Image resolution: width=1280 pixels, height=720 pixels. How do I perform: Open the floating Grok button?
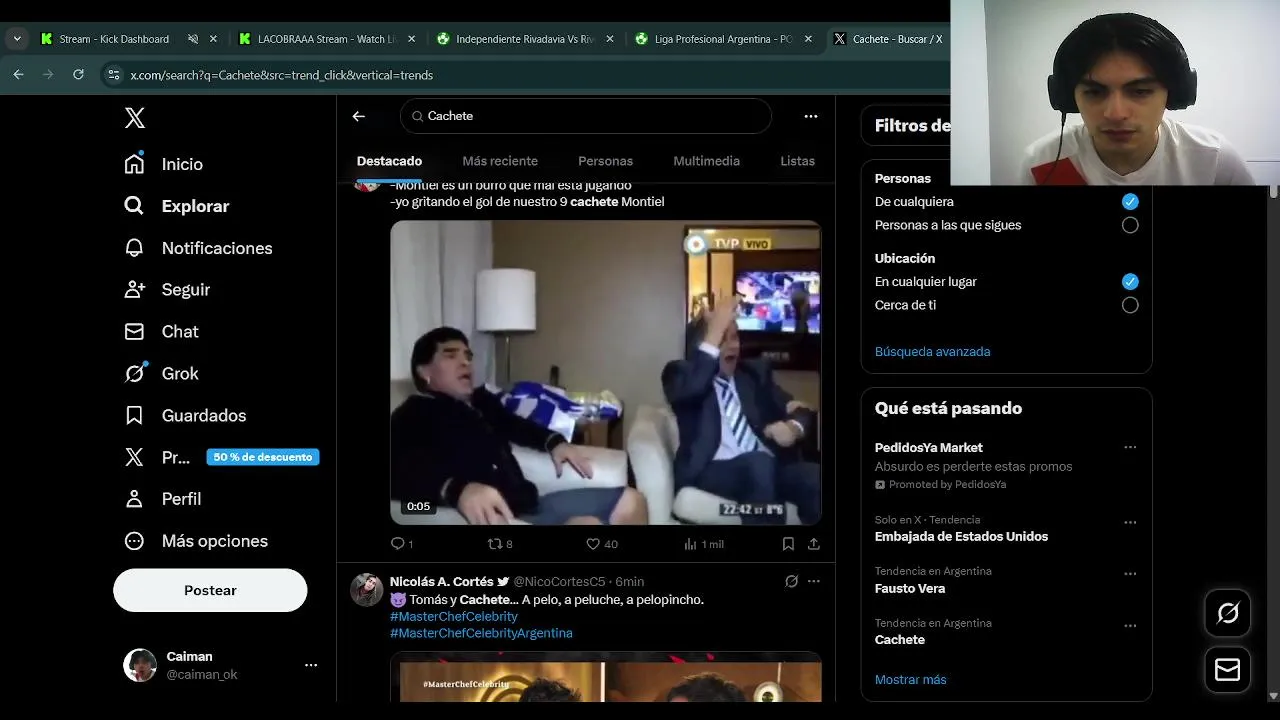(1228, 613)
